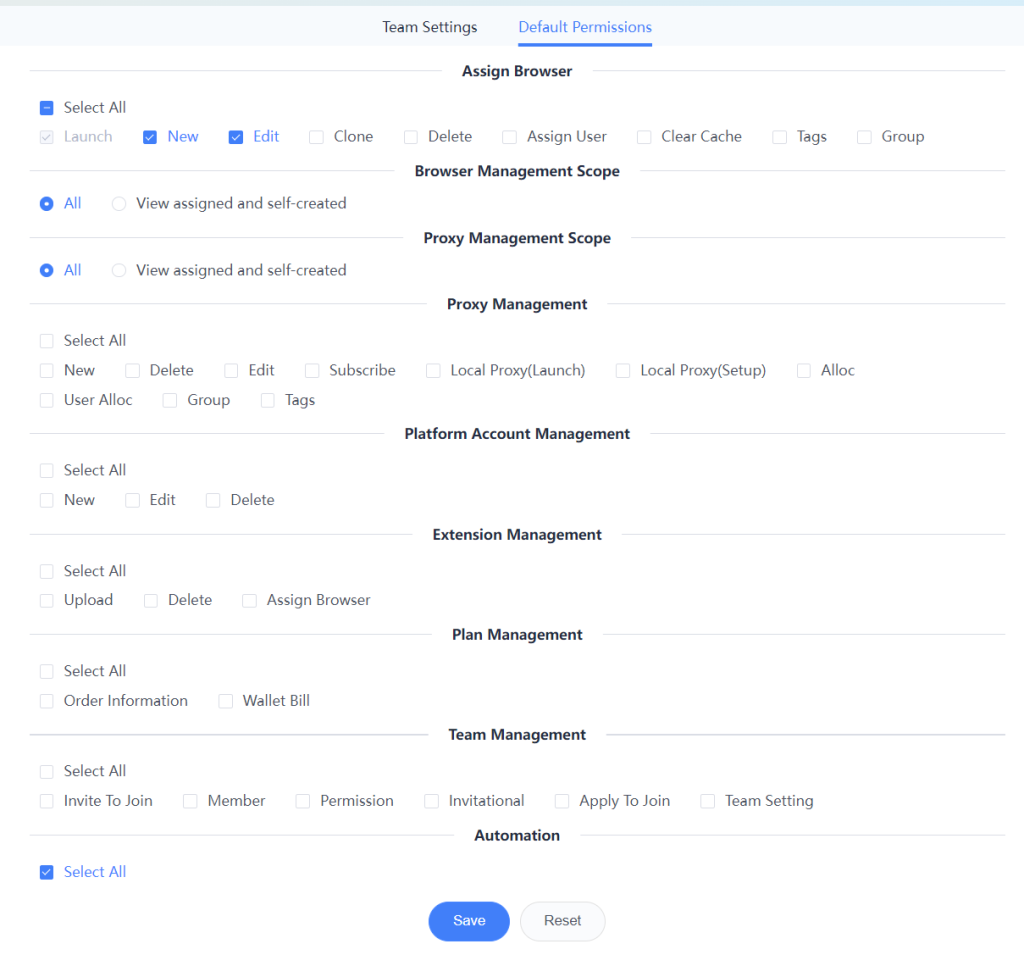
Task: Enable the Upload extension permission
Action: (47, 601)
